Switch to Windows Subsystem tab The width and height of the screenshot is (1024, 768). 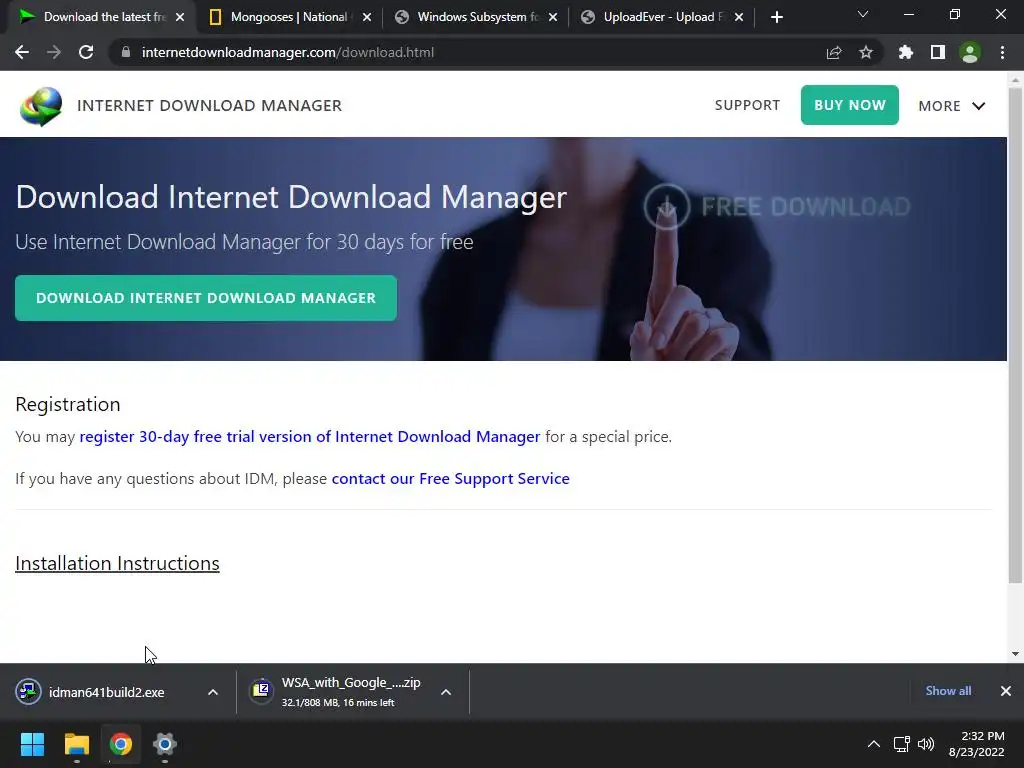pos(475,17)
